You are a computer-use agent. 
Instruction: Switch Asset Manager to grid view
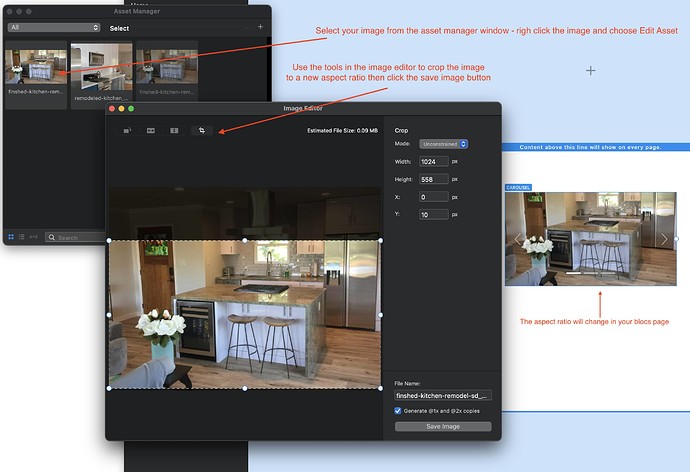(x=11, y=237)
